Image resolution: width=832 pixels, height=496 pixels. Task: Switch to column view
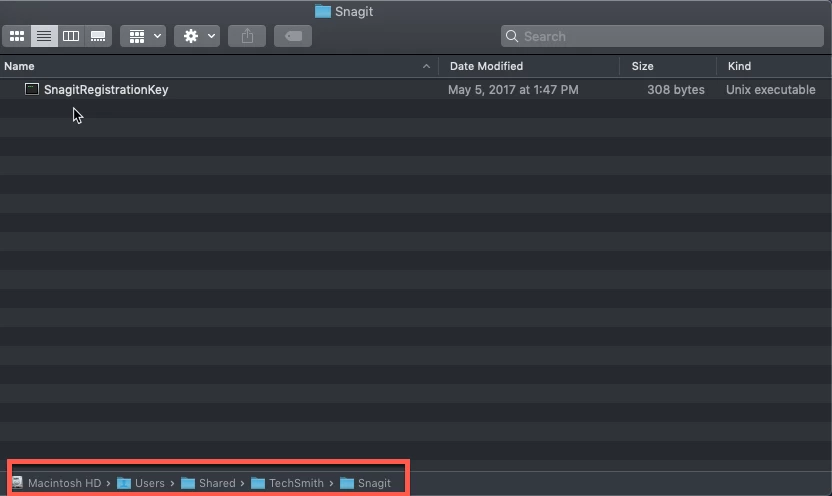(71, 36)
